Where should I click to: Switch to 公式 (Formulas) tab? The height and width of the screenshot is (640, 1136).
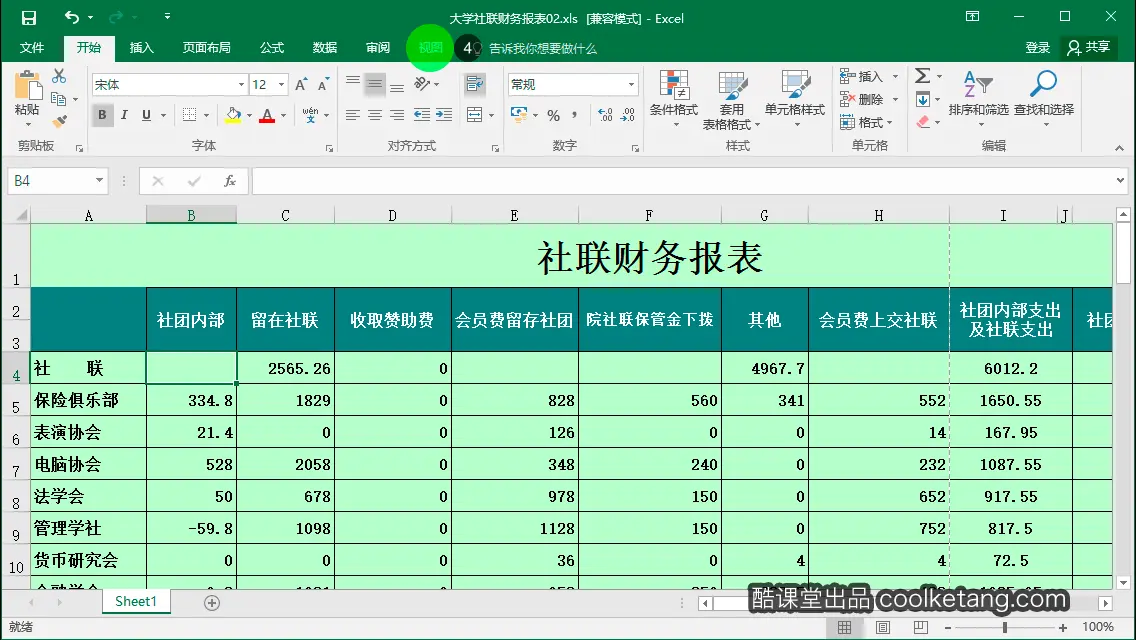(272, 48)
